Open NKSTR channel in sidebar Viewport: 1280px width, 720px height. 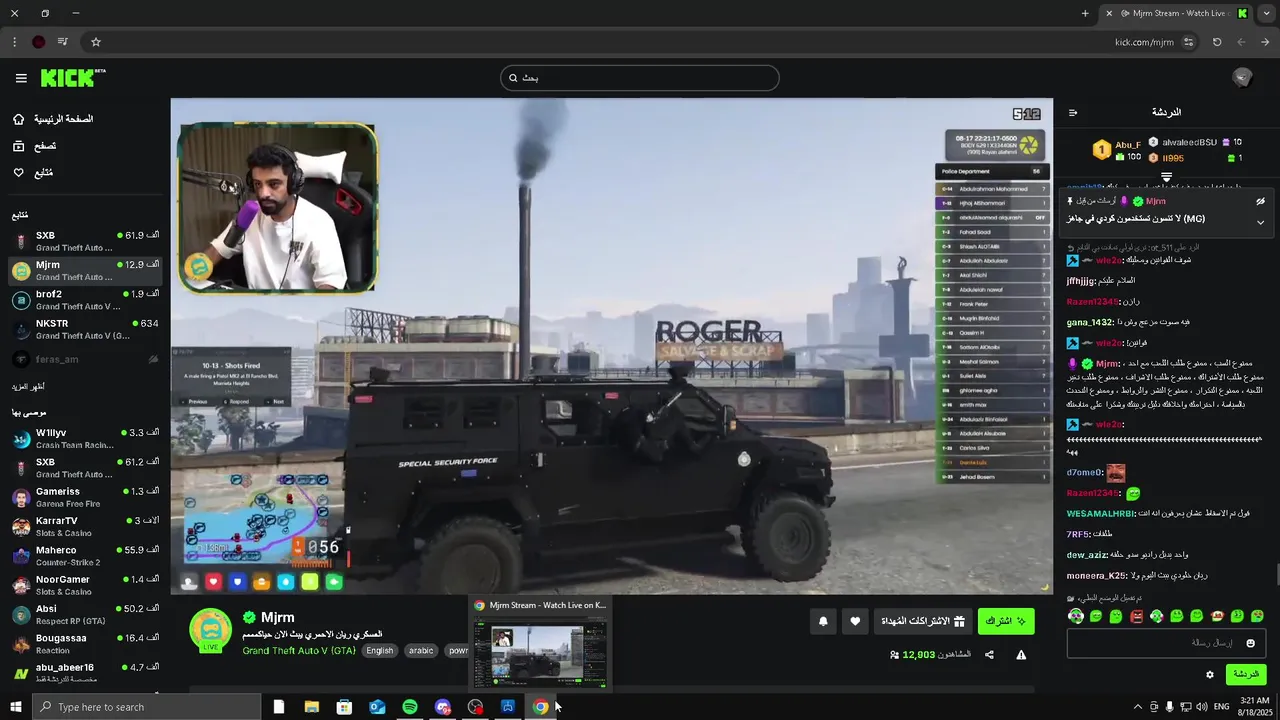[x=85, y=329]
